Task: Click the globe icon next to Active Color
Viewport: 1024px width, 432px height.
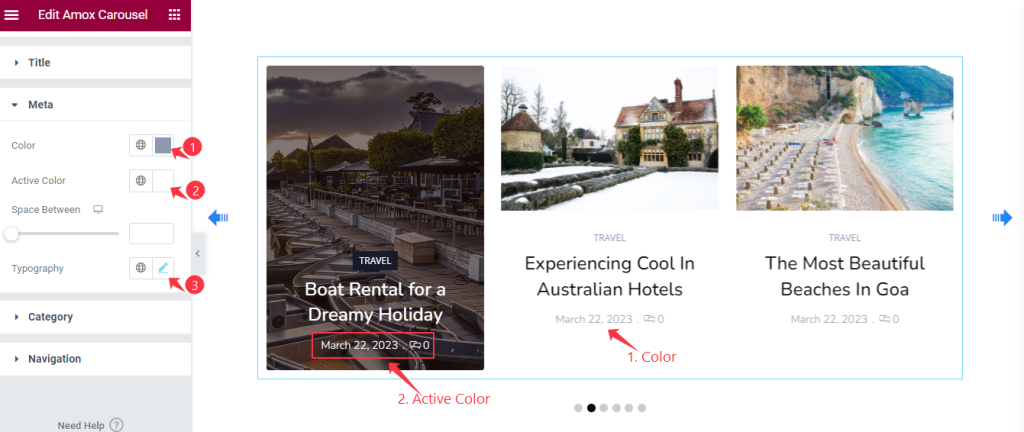Action: (140, 181)
